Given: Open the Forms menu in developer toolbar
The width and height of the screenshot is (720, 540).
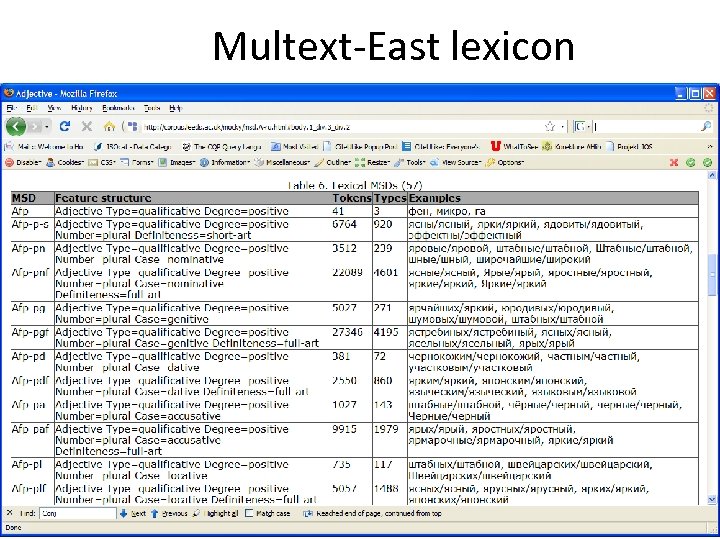Looking at the screenshot, I should [137, 163].
